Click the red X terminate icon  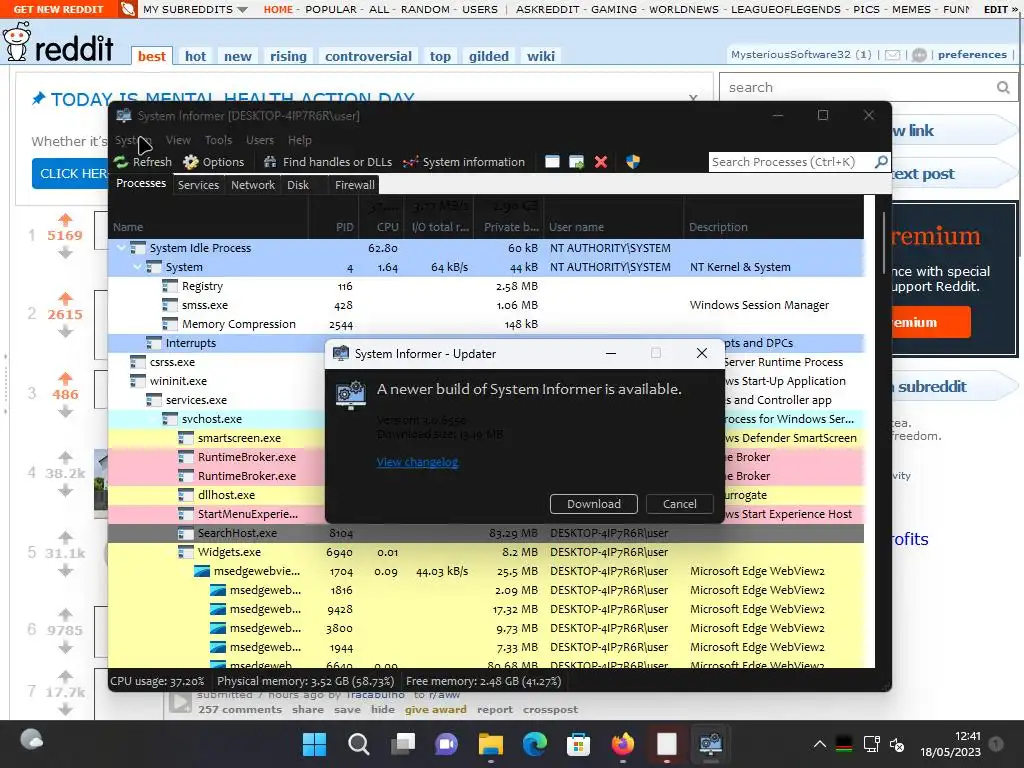(601, 162)
